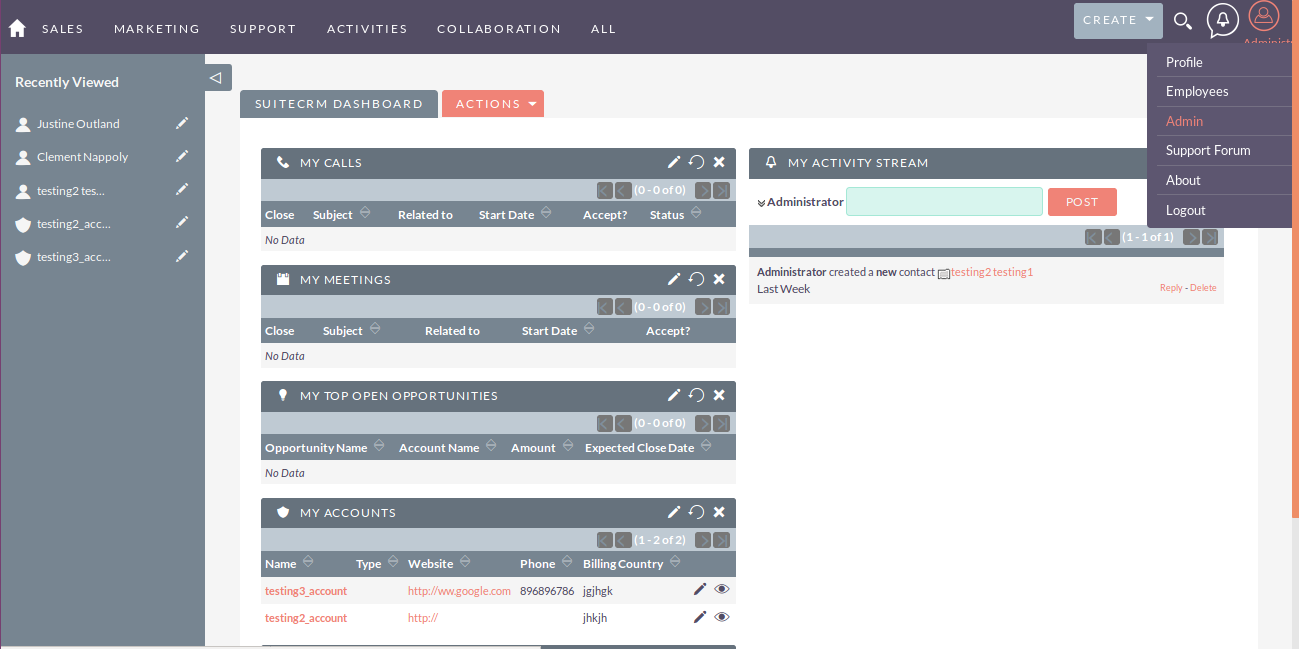Image resolution: width=1299 pixels, height=649 pixels.
Task: Click the POST button in activity stream
Action: 1082,202
